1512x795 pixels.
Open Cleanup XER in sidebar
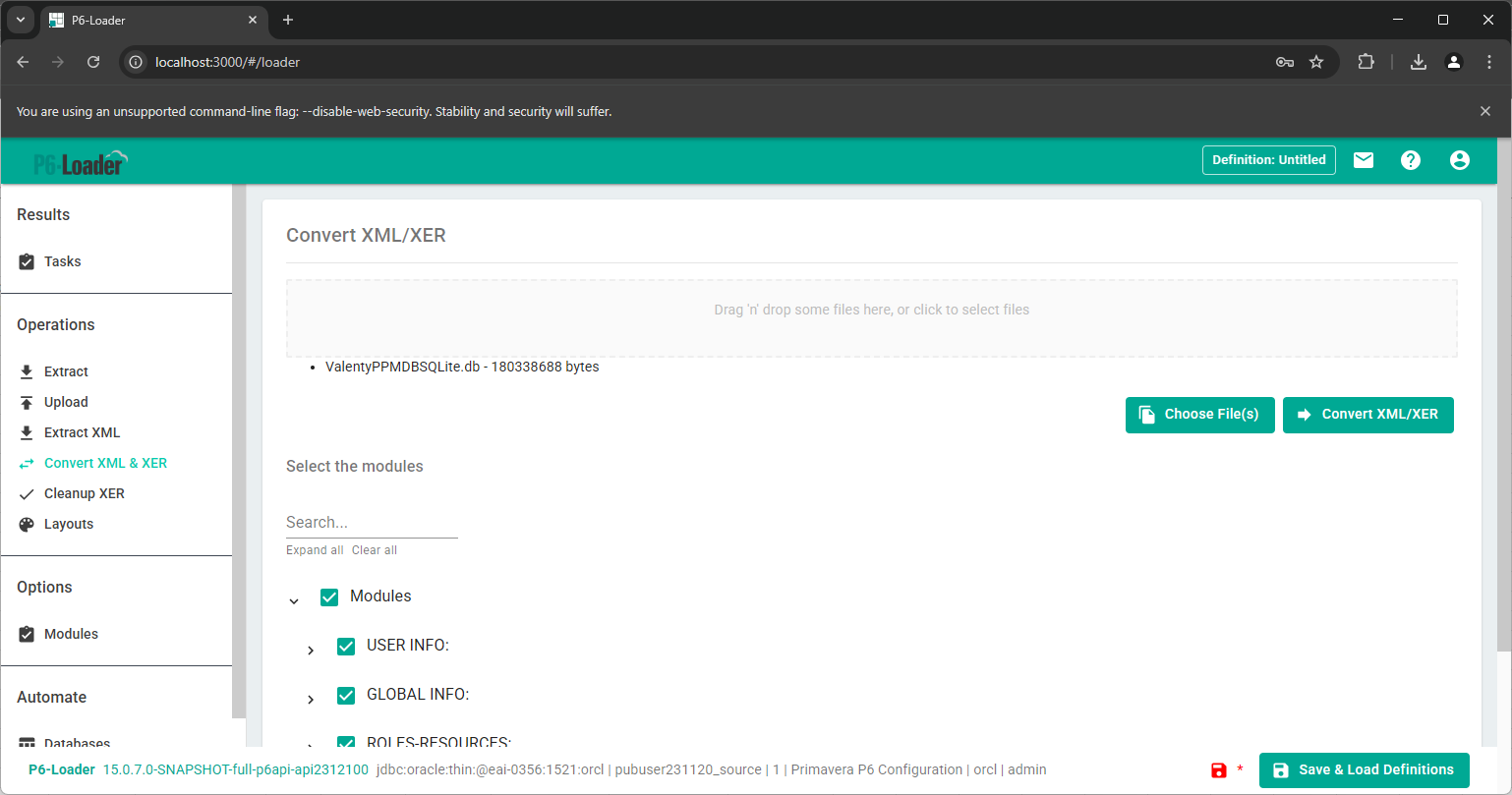pos(84,493)
